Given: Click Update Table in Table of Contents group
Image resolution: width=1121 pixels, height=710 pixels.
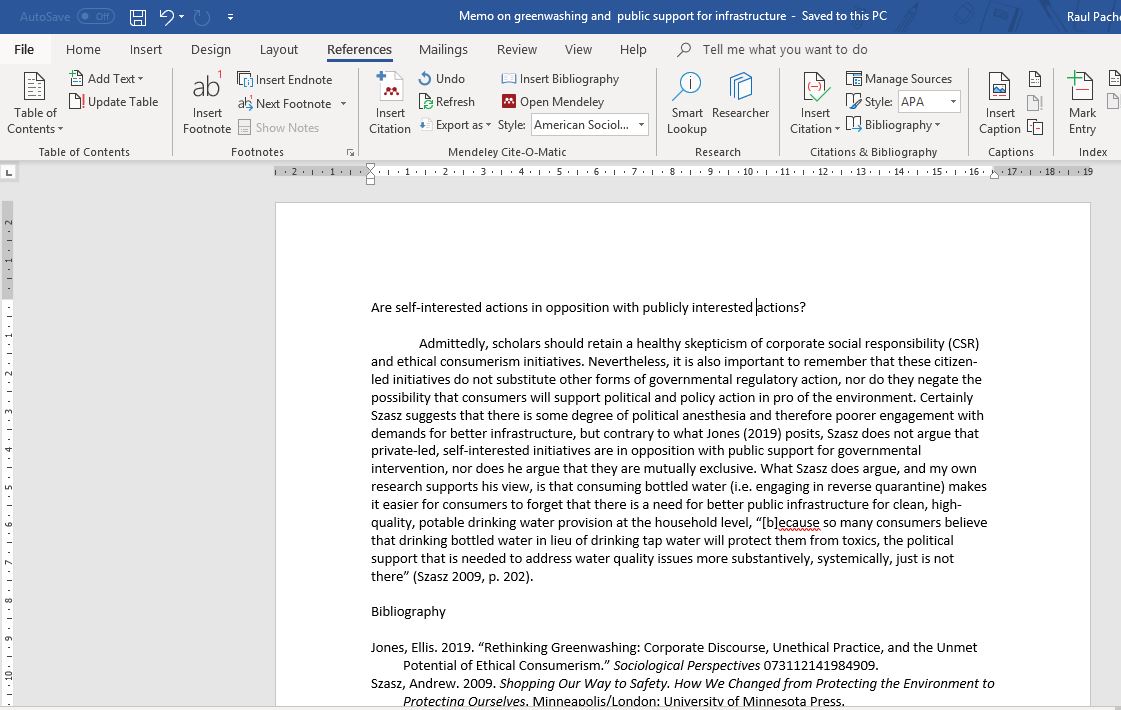Looking at the screenshot, I should click(114, 102).
